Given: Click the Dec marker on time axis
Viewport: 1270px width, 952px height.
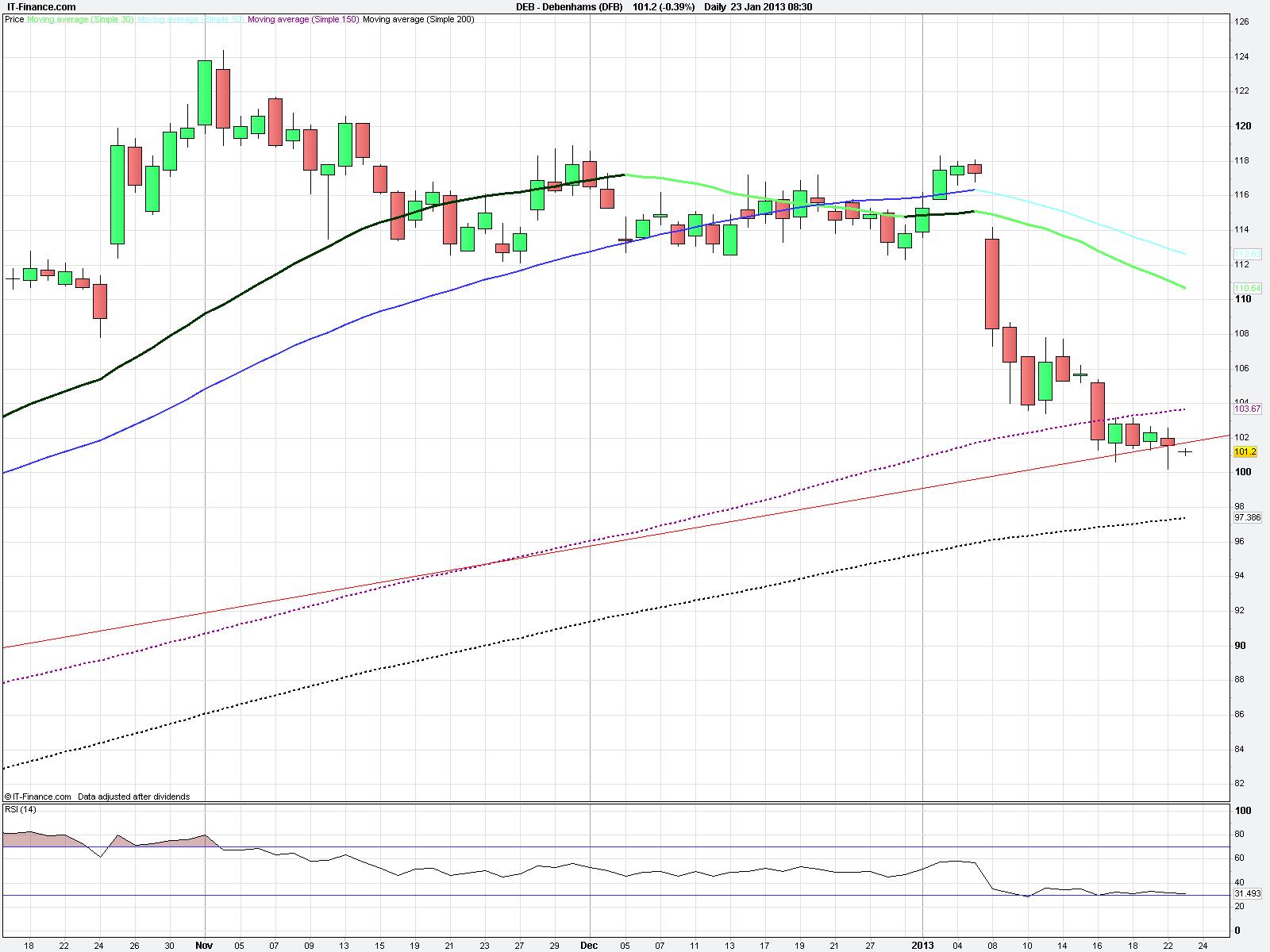Looking at the screenshot, I should (x=589, y=946).
